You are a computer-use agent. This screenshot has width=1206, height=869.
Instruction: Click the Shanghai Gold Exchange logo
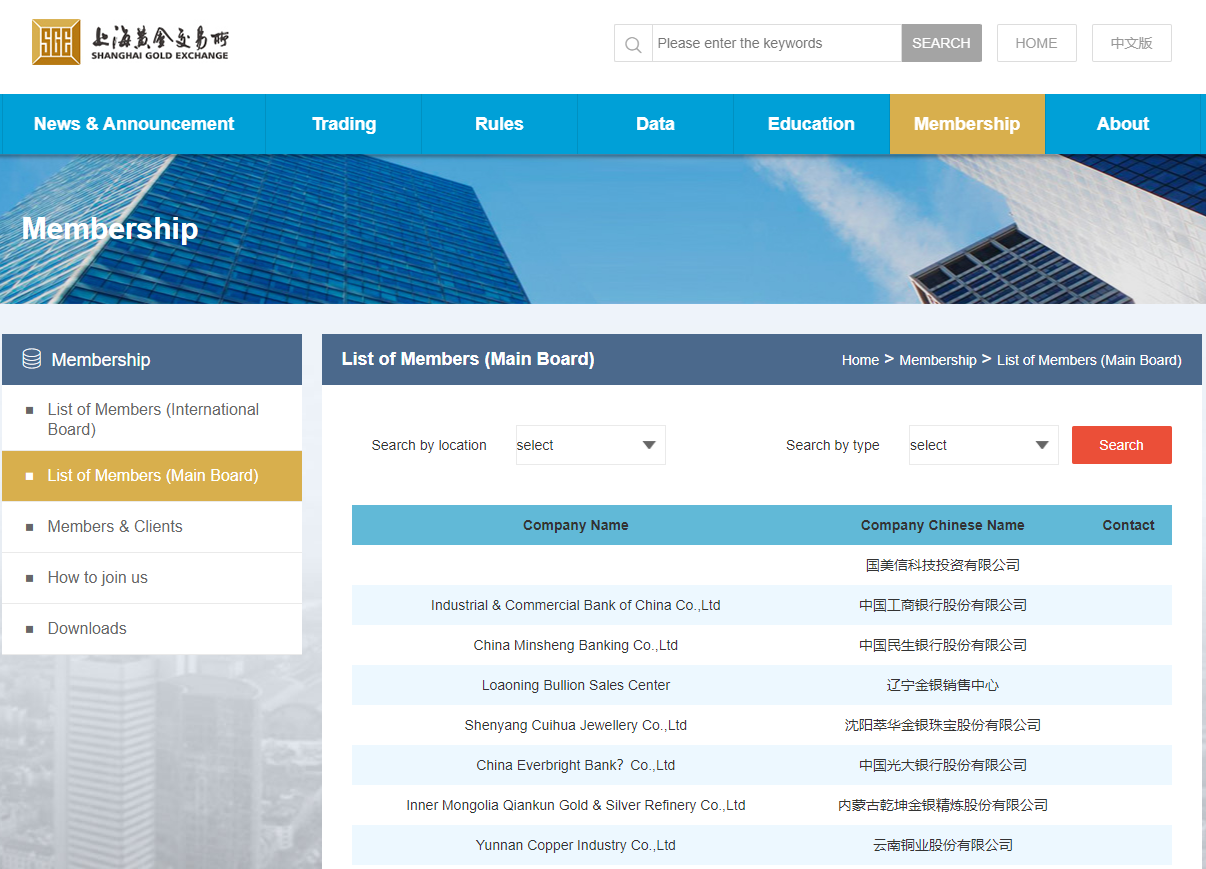[131, 42]
